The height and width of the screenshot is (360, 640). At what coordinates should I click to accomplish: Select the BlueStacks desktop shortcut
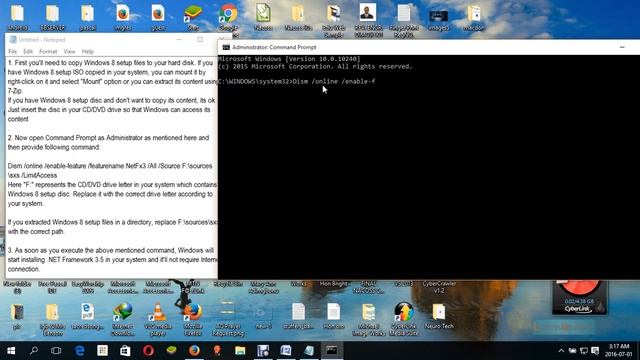pyautogui.click(x=193, y=18)
